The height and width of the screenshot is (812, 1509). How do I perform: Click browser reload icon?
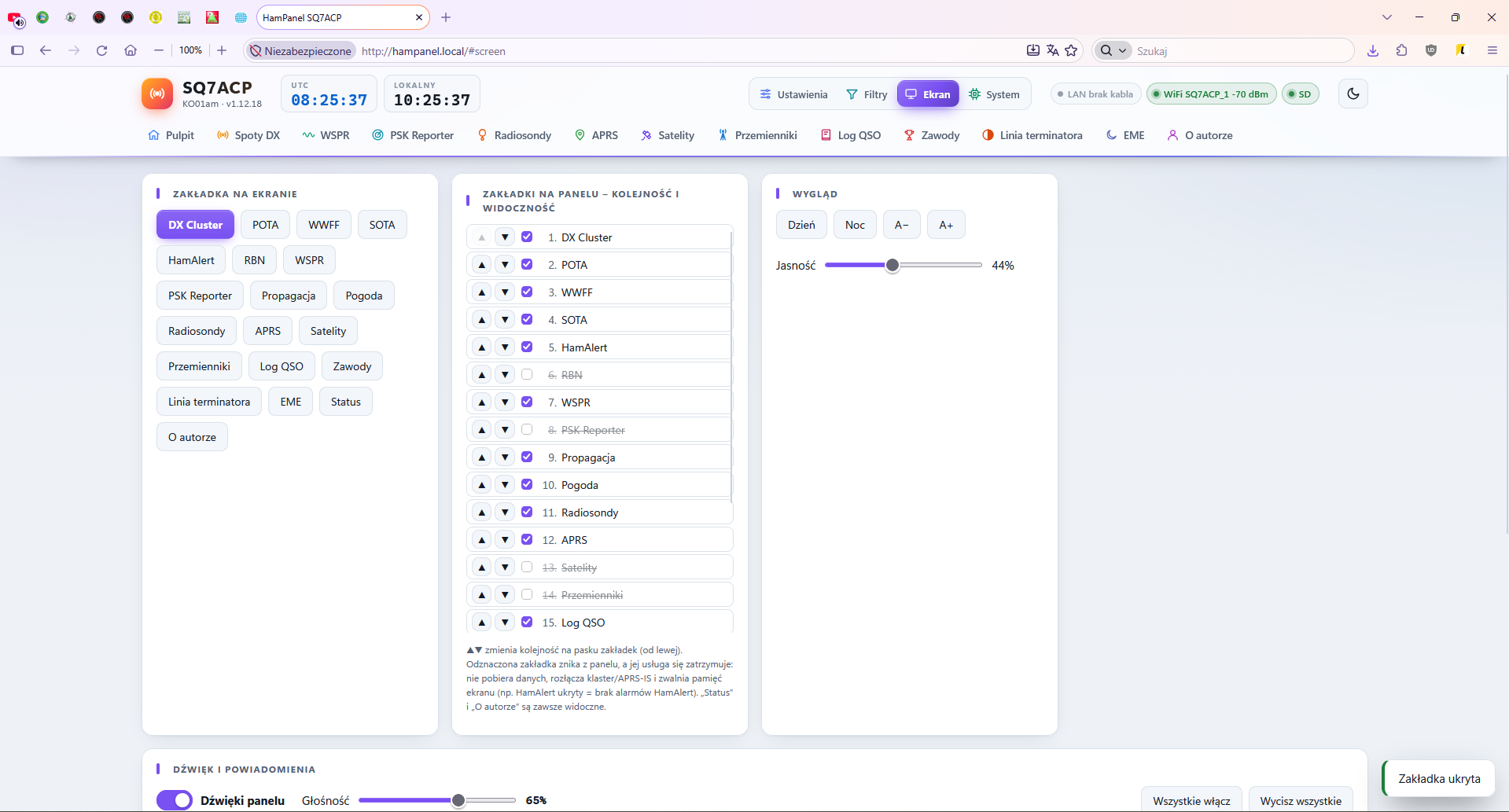101,50
